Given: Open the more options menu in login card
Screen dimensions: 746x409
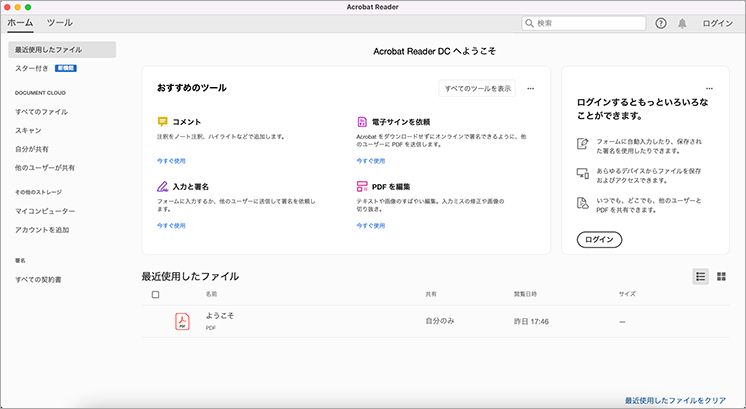Looking at the screenshot, I should coord(709,88).
